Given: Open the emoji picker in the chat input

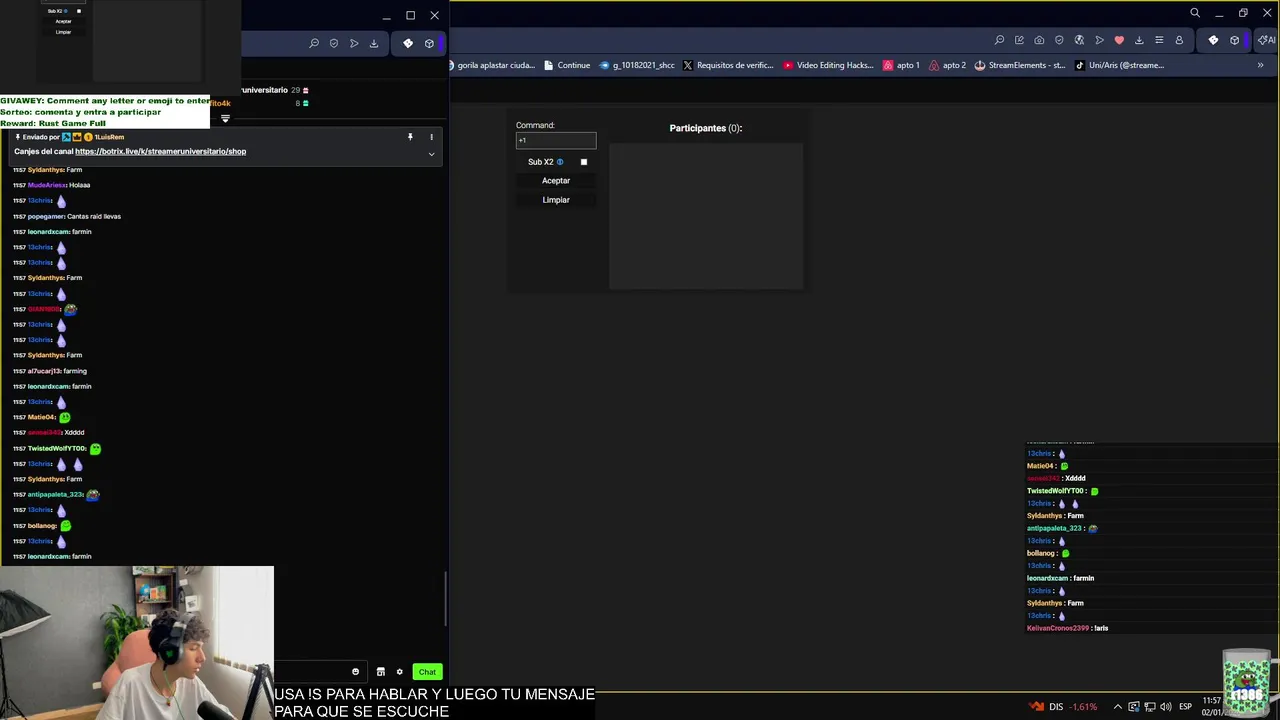Looking at the screenshot, I should coord(355,672).
